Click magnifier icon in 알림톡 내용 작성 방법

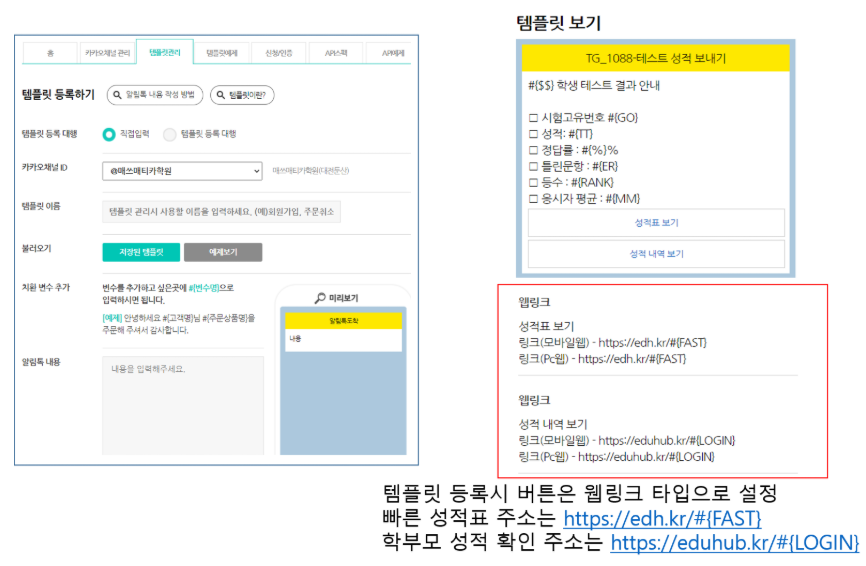click(119, 95)
